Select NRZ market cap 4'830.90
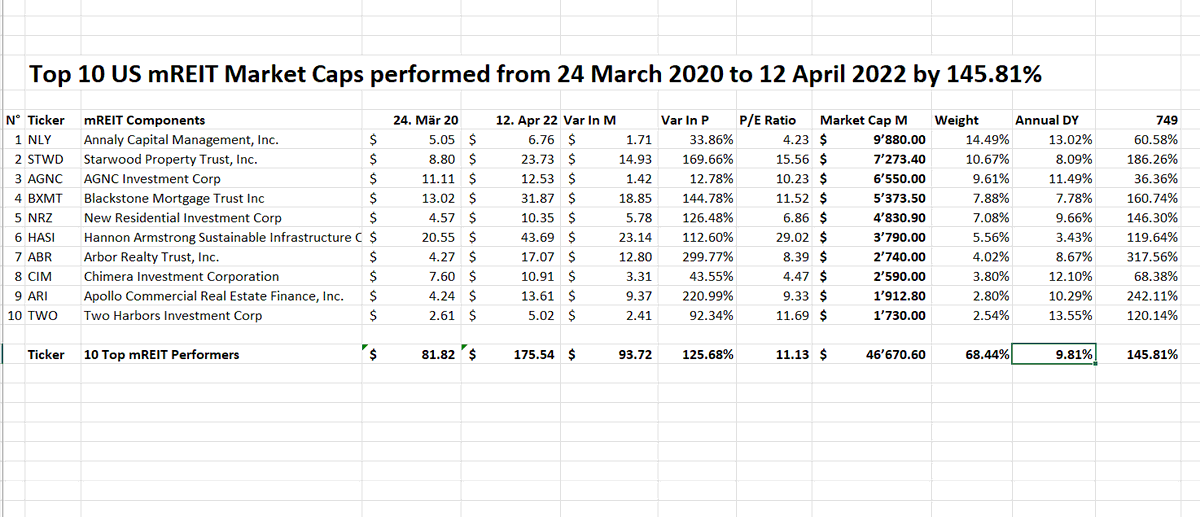Viewport: 1200px width, 517px height. (900, 218)
